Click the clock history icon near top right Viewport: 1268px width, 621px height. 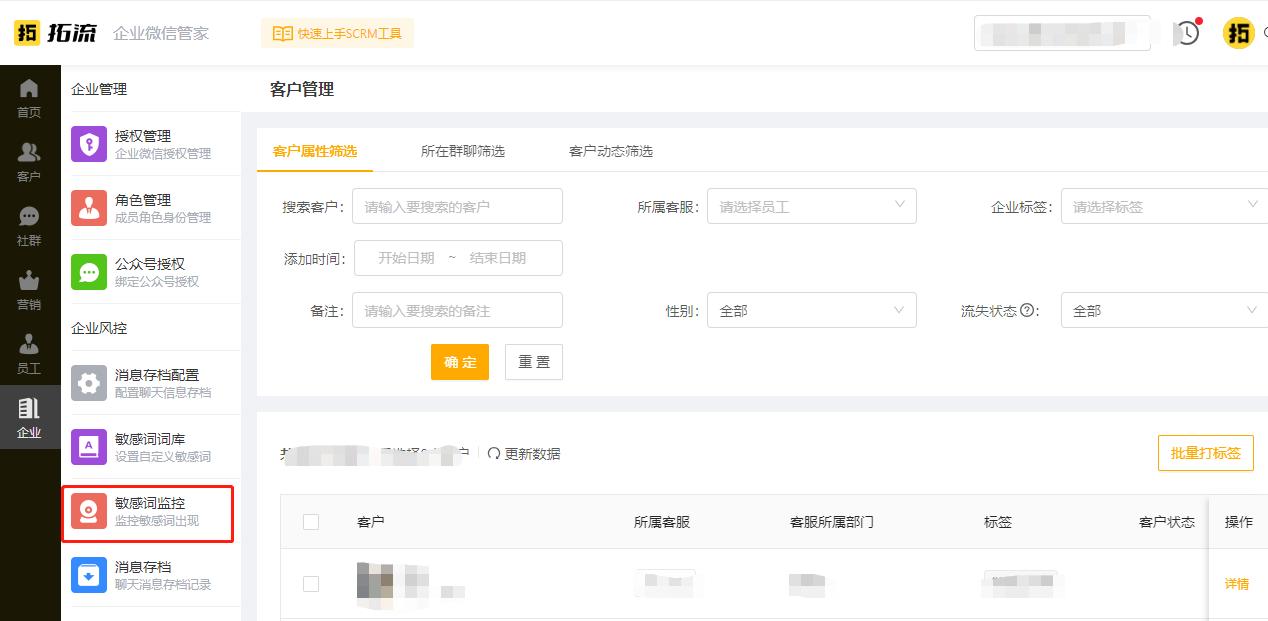point(1186,33)
